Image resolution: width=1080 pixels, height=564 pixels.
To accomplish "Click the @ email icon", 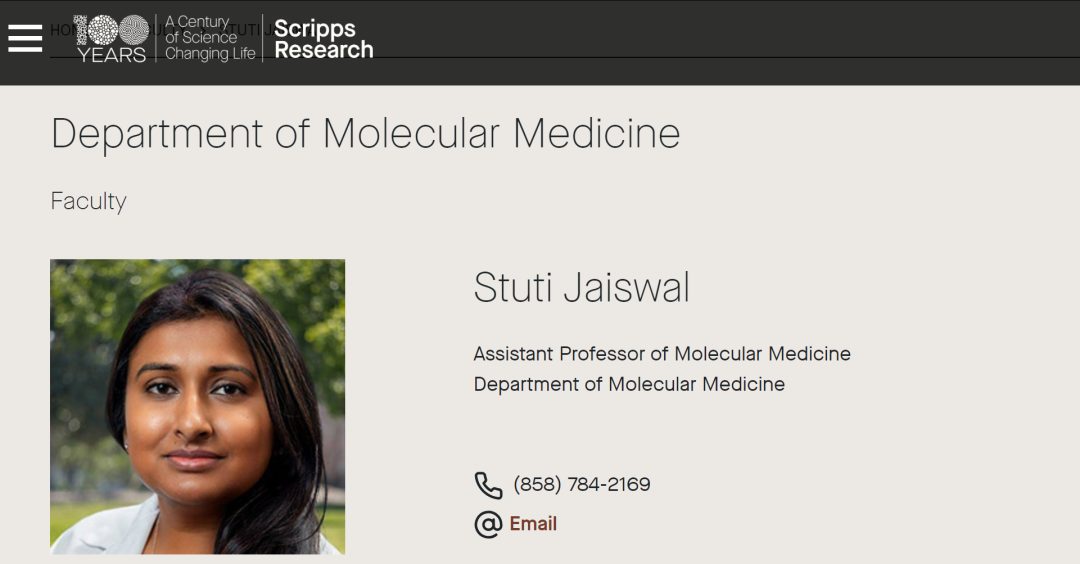I will [488, 524].
